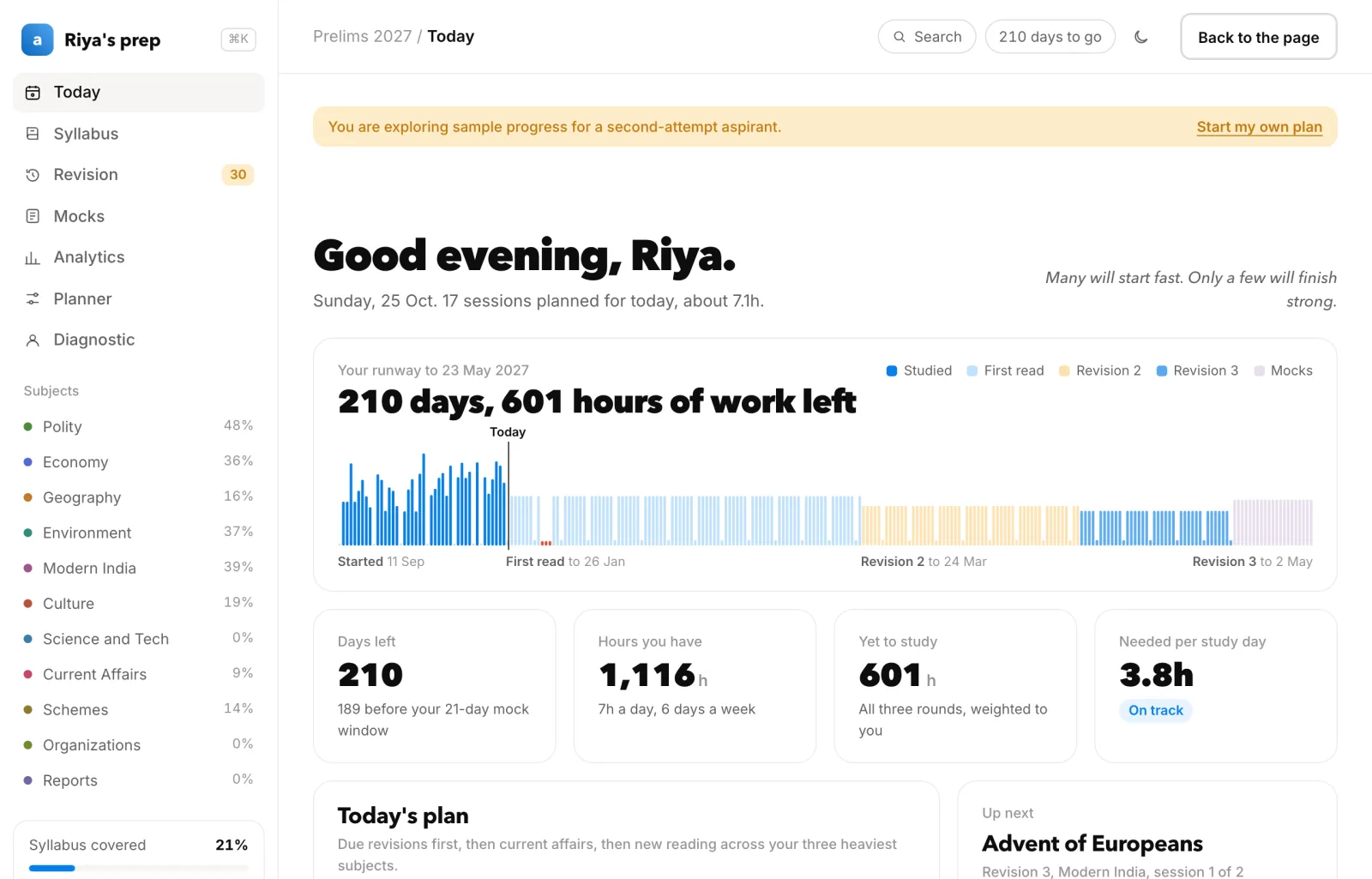Click the blue app logo icon

click(x=37, y=39)
